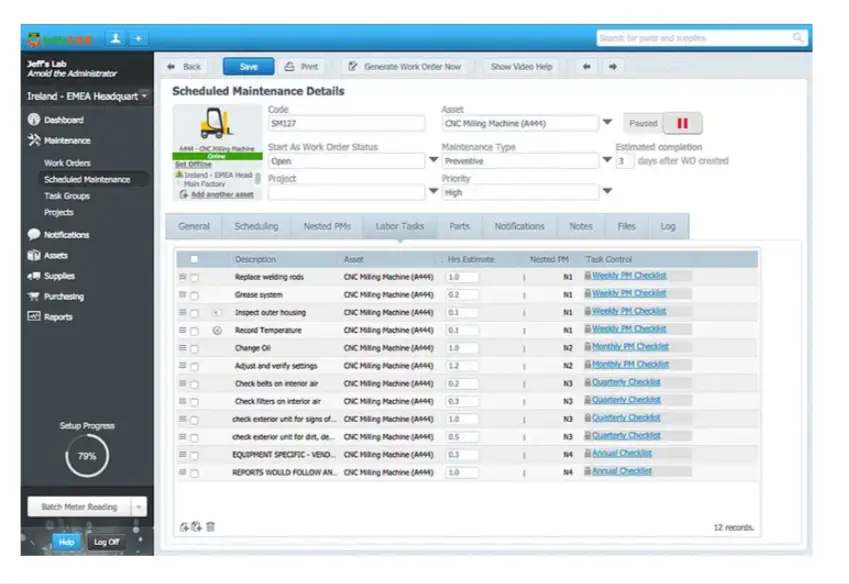Screen dimensions: 849x584
Task: Click the trash delete icon below table
Action: point(211,527)
